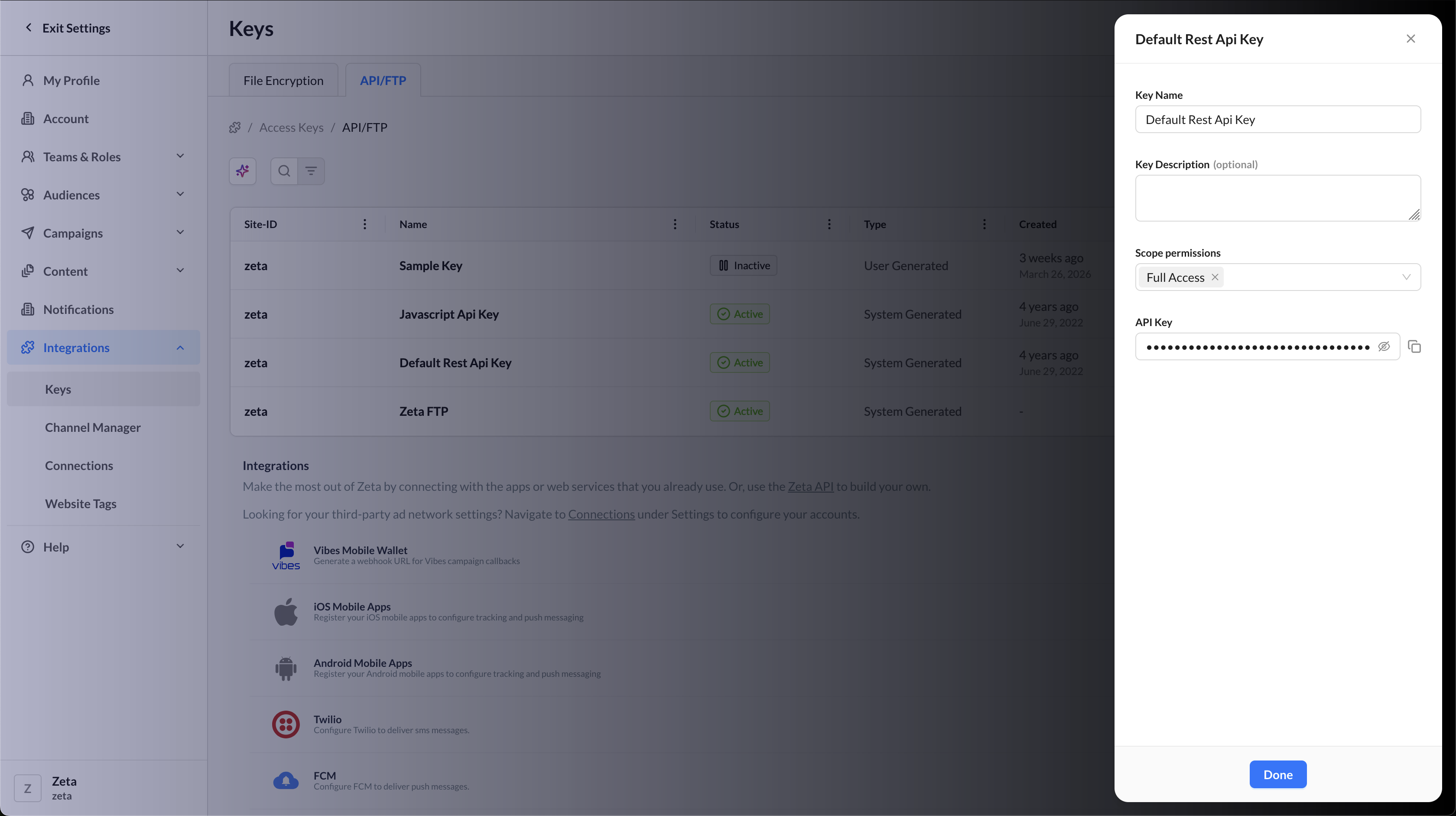The width and height of the screenshot is (1456, 816).
Task: Copy the API key to clipboard
Action: [x=1414, y=346]
